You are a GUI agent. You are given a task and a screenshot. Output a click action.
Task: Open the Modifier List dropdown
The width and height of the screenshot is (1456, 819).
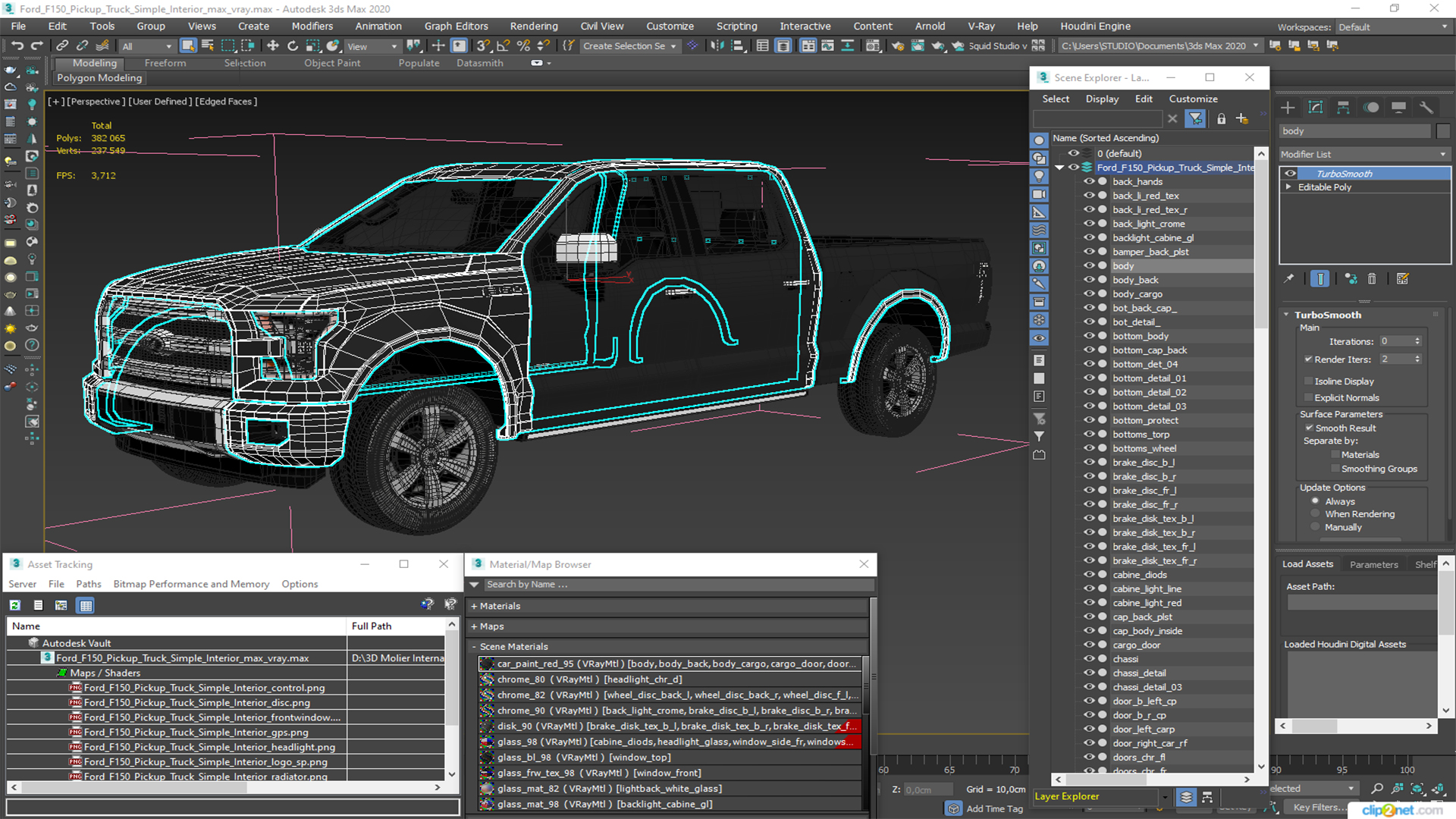1364,154
